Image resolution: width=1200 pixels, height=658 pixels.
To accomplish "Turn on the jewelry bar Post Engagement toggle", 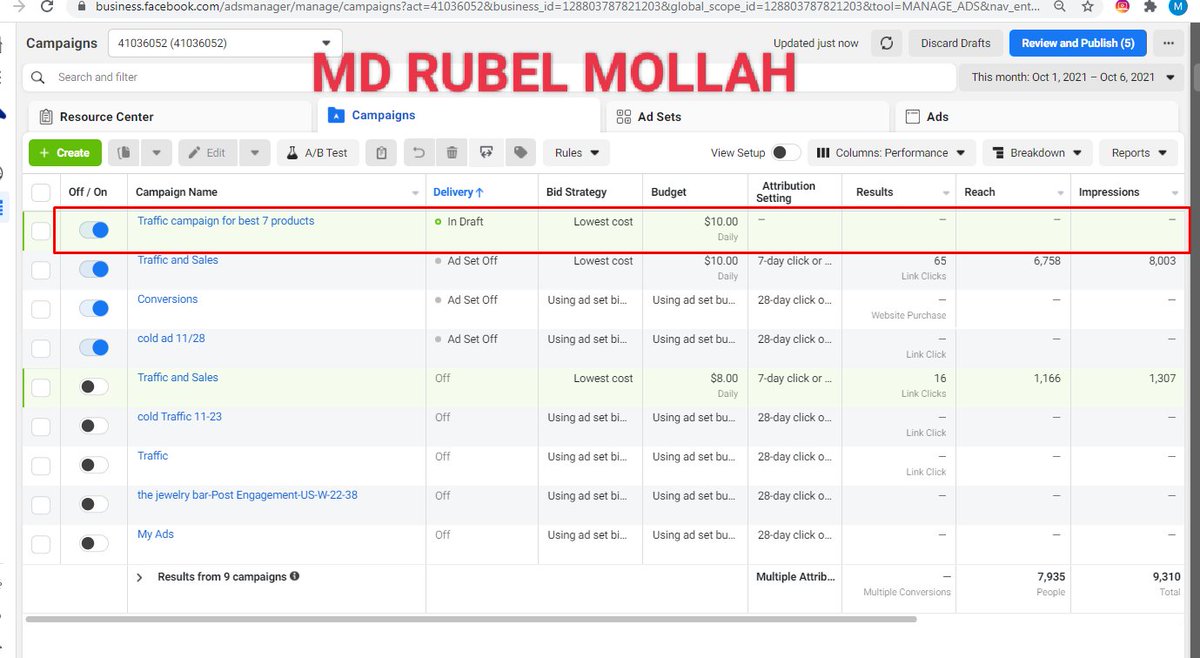I will [94, 504].
